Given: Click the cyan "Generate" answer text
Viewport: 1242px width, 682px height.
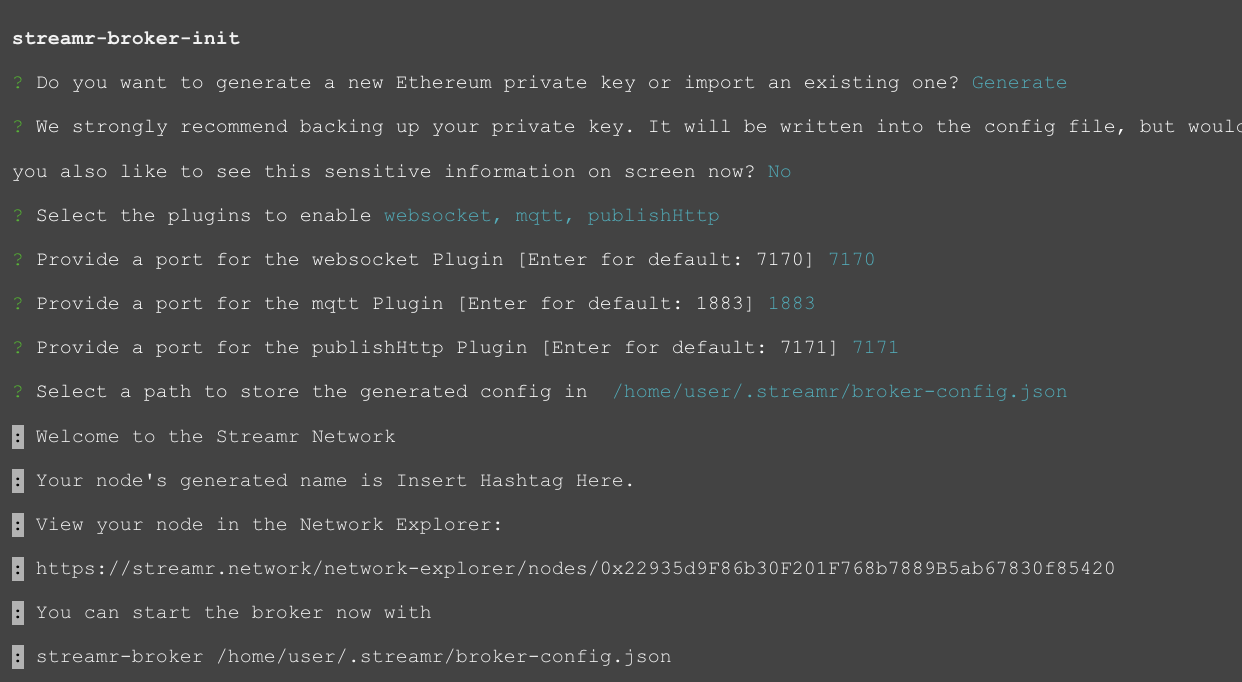Looking at the screenshot, I should coord(1019,83).
